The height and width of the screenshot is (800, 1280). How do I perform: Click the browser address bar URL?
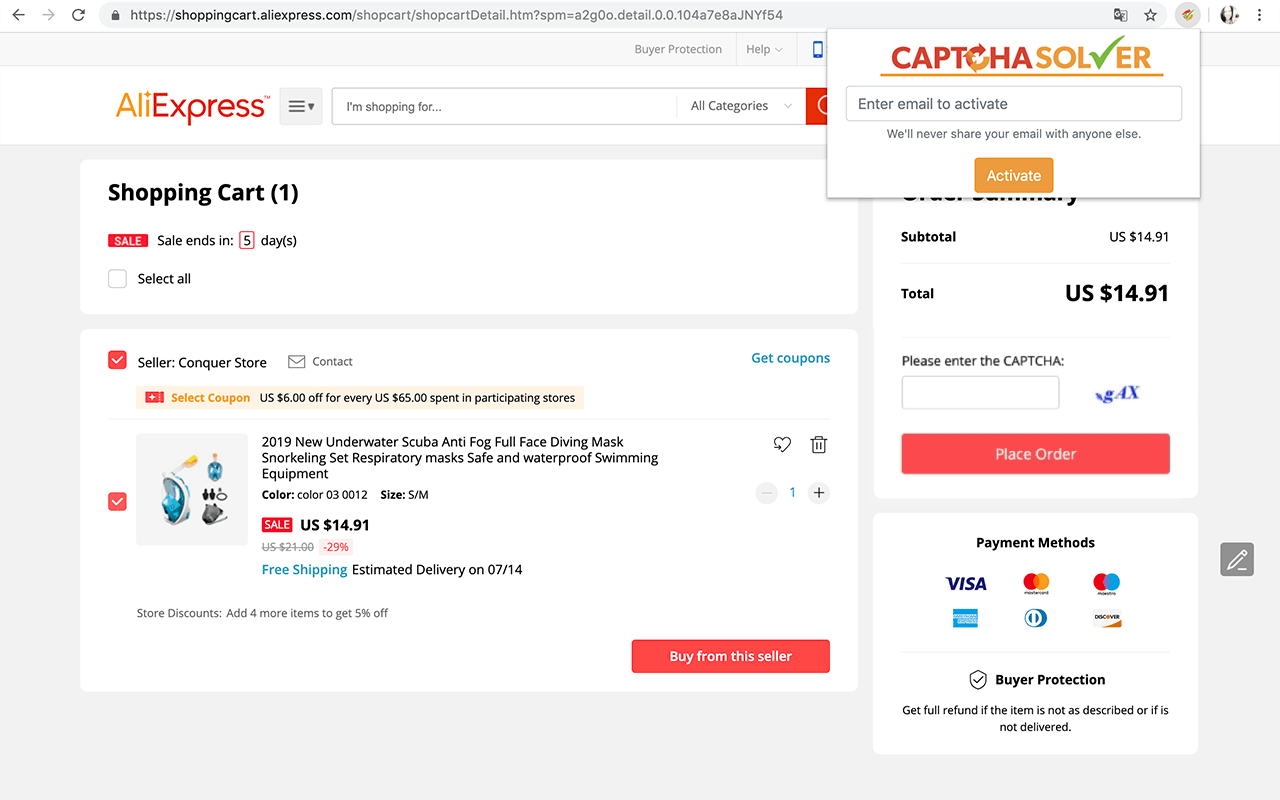456,15
